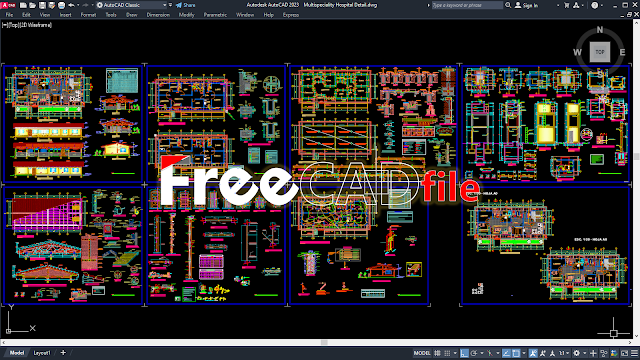
Task: Click the Plot printer icon
Action: pyautogui.click(x=61, y=5)
